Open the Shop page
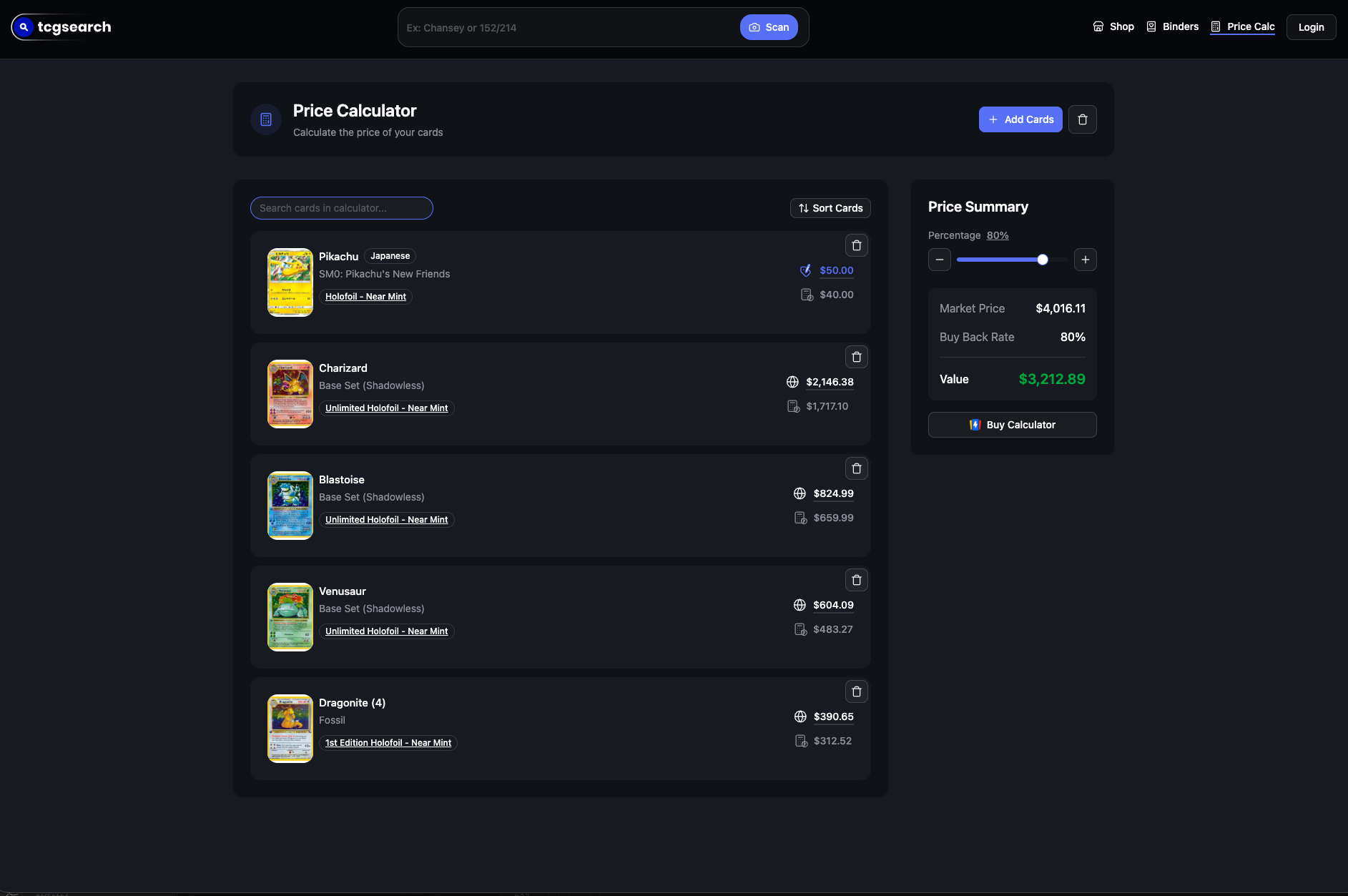This screenshot has width=1348, height=896. (x=1113, y=26)
